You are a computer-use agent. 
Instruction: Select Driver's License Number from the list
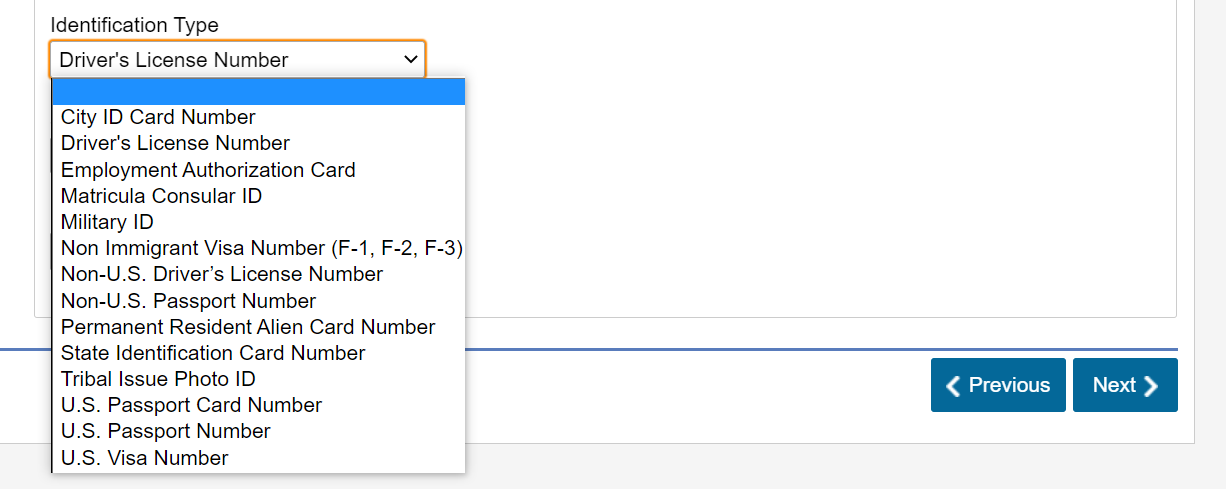pos(259,143)
